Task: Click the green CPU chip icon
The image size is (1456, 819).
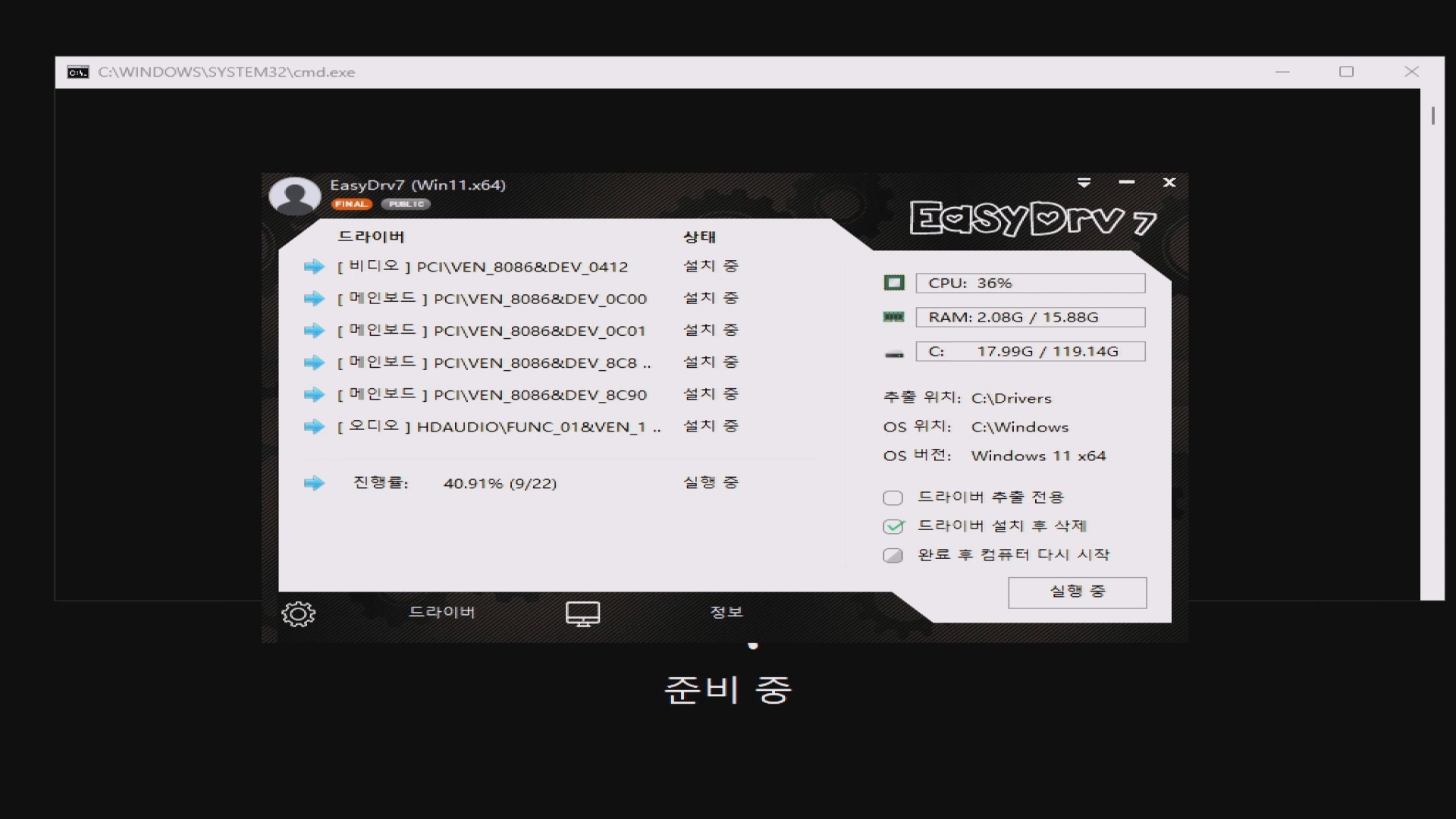Action: (x=894, y=283)
